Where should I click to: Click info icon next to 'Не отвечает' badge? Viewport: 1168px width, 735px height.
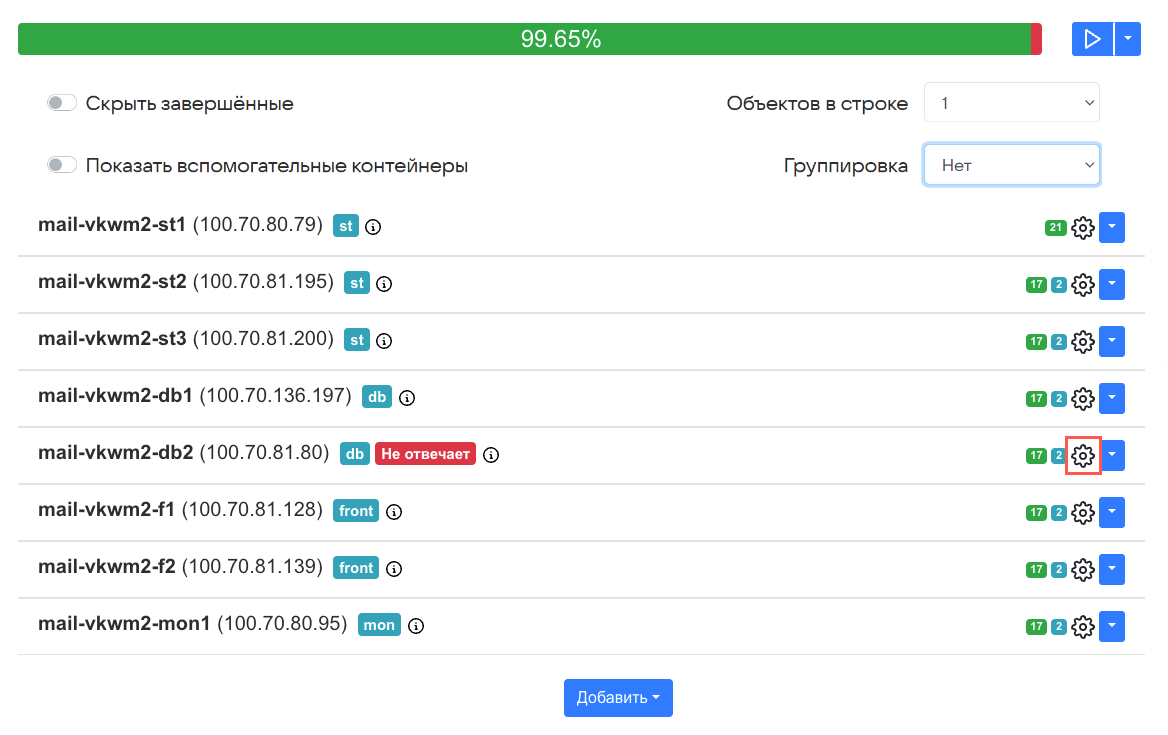pos(491,455)
